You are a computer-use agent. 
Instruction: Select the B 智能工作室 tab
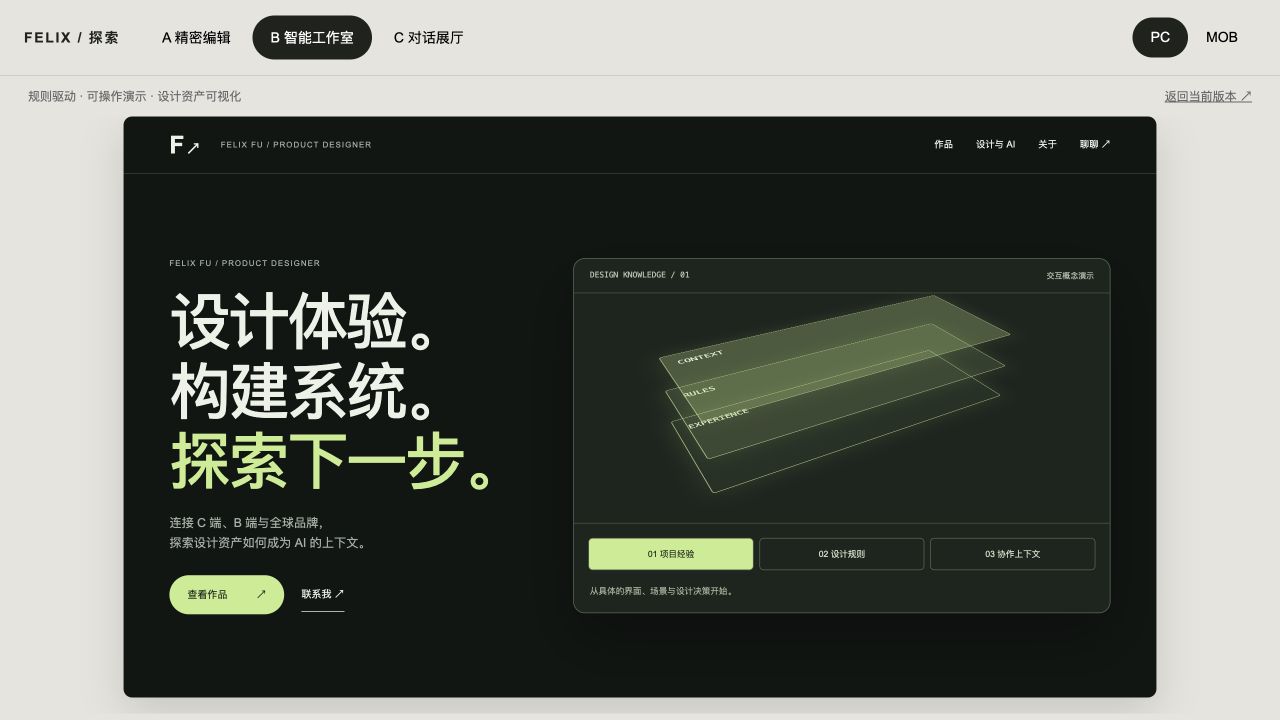pyautogui.click(x=312, y=37)
